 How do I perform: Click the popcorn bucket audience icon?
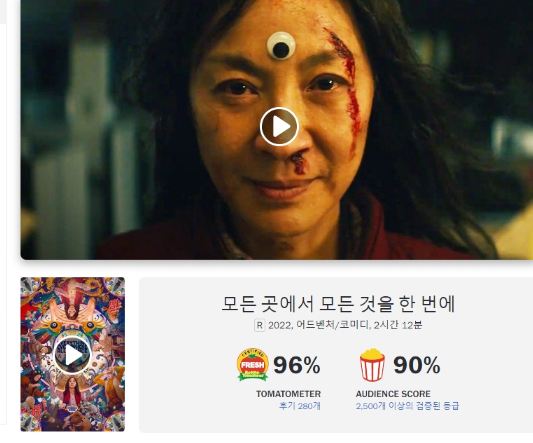click(372, 365)
